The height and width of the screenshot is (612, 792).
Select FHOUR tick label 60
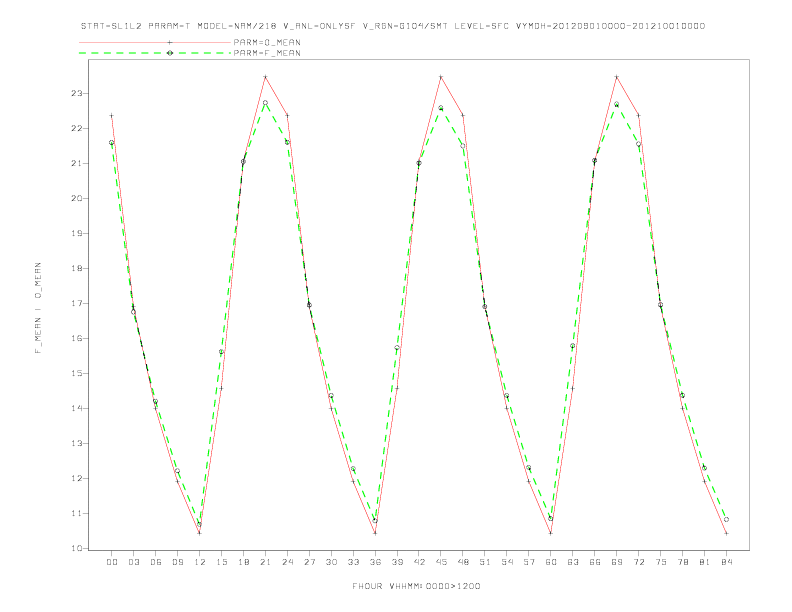[x=551, y=562]
